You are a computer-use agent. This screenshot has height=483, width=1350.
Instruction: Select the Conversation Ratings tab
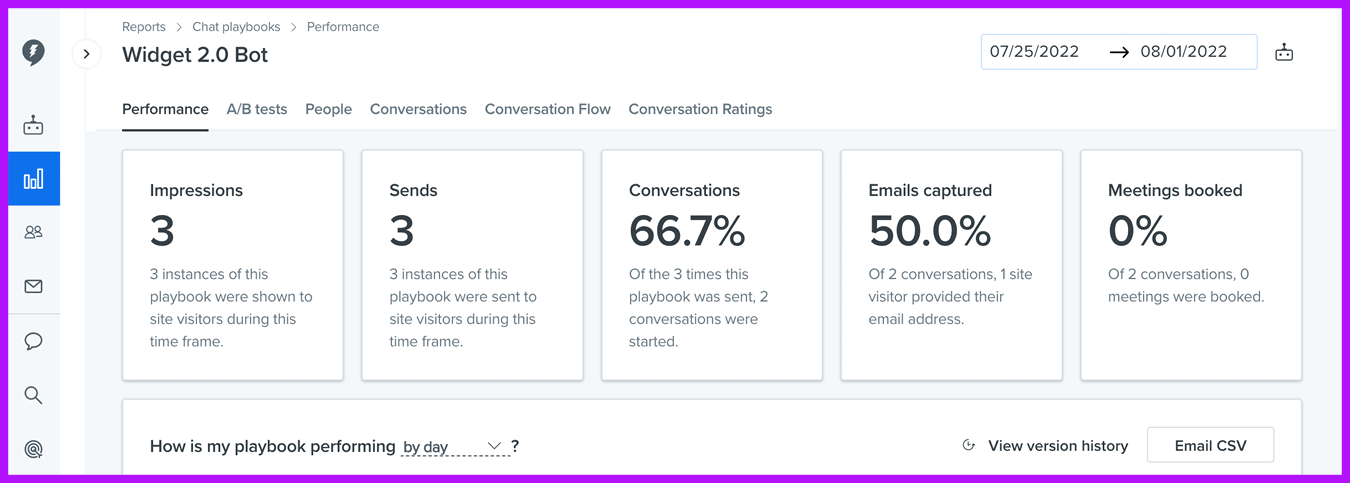click(x=700, y=109)
